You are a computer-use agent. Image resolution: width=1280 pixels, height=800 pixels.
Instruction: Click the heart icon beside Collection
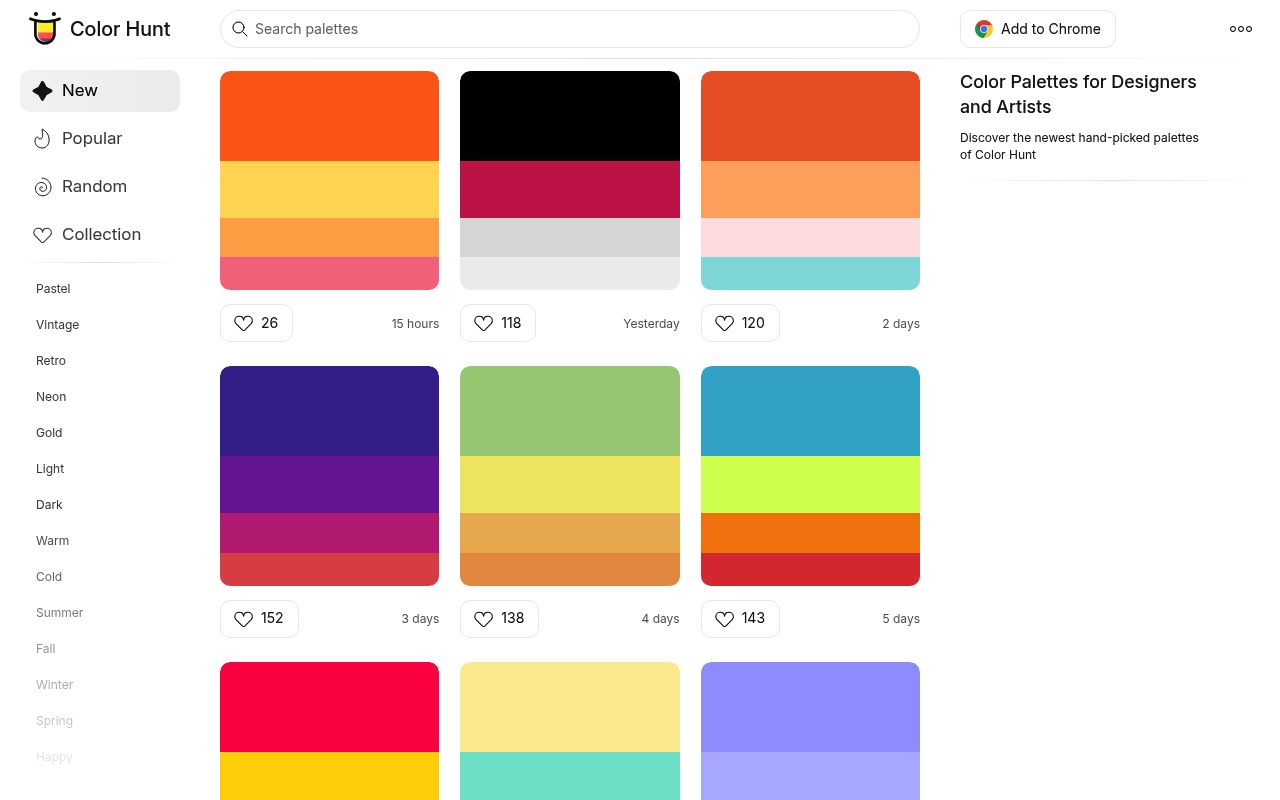42,235
